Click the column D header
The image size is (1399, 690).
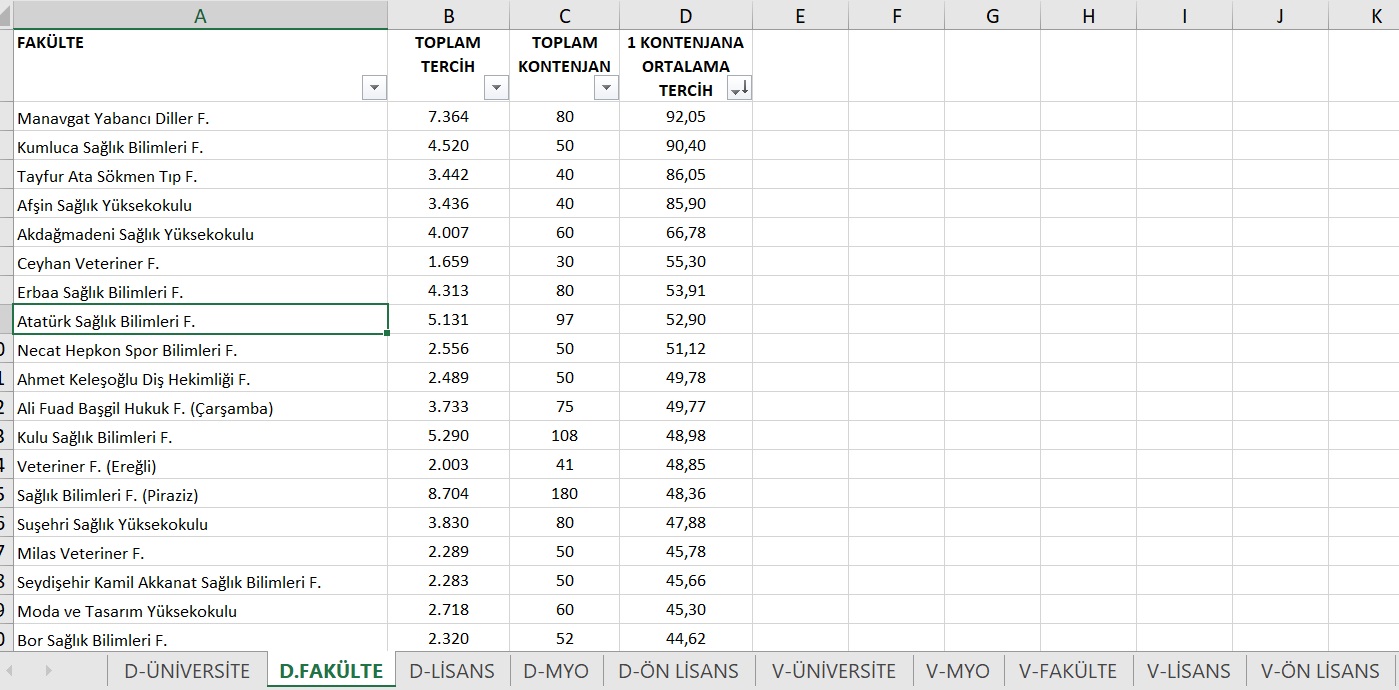(x=685, y=15)
